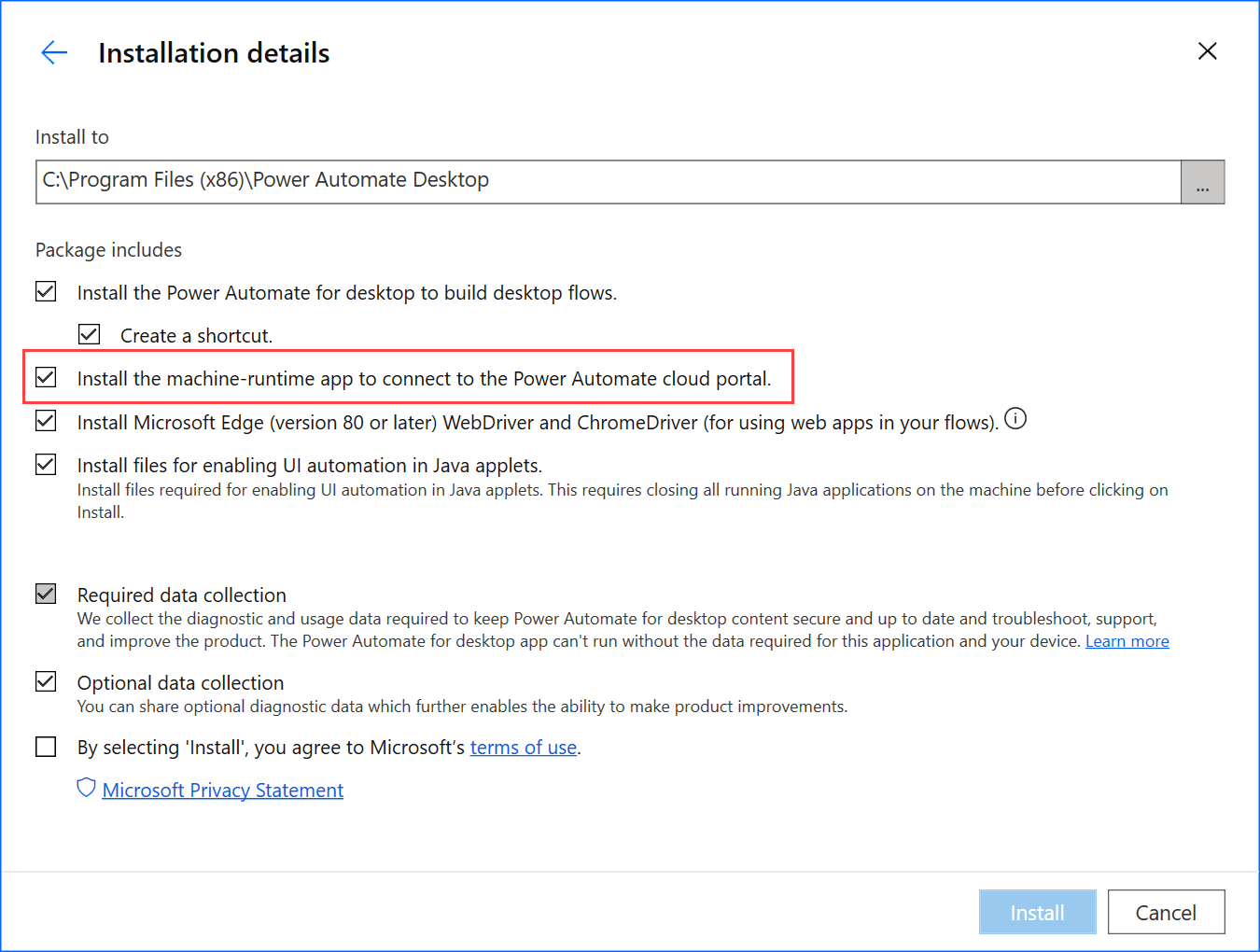Click the Required data collection checkbox
This screenshot has height=952, width=1260.
tap(46, 595)
